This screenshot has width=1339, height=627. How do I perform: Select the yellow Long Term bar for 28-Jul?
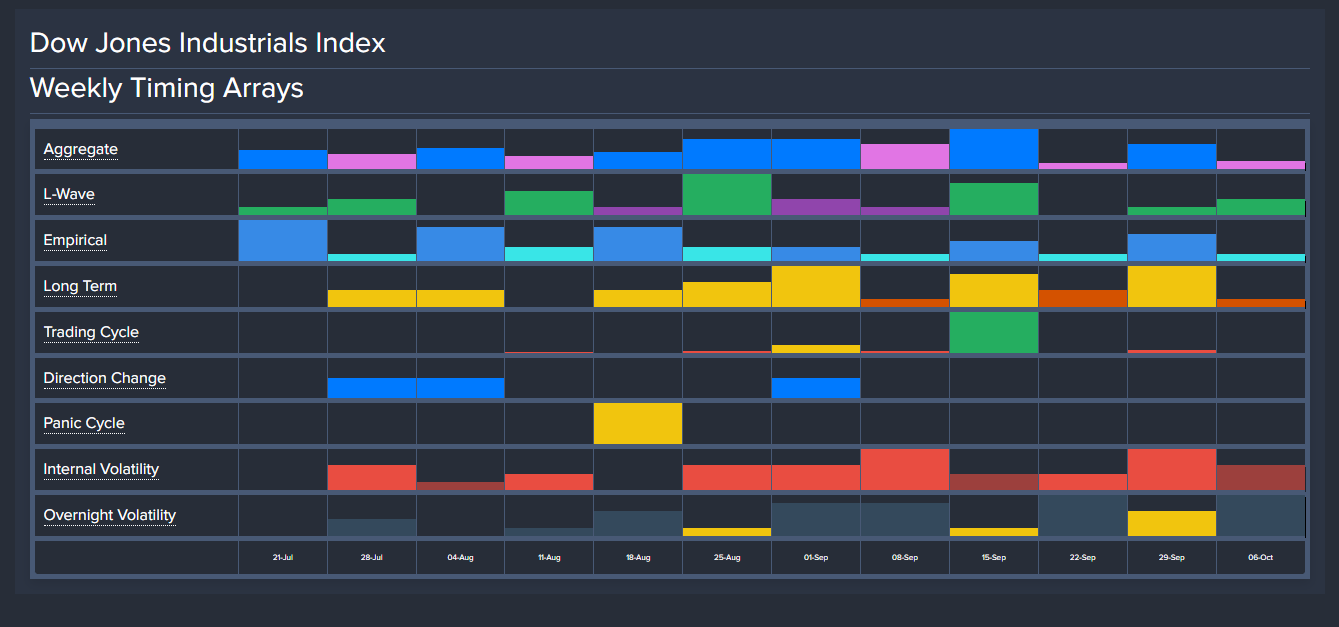(372, 299)
